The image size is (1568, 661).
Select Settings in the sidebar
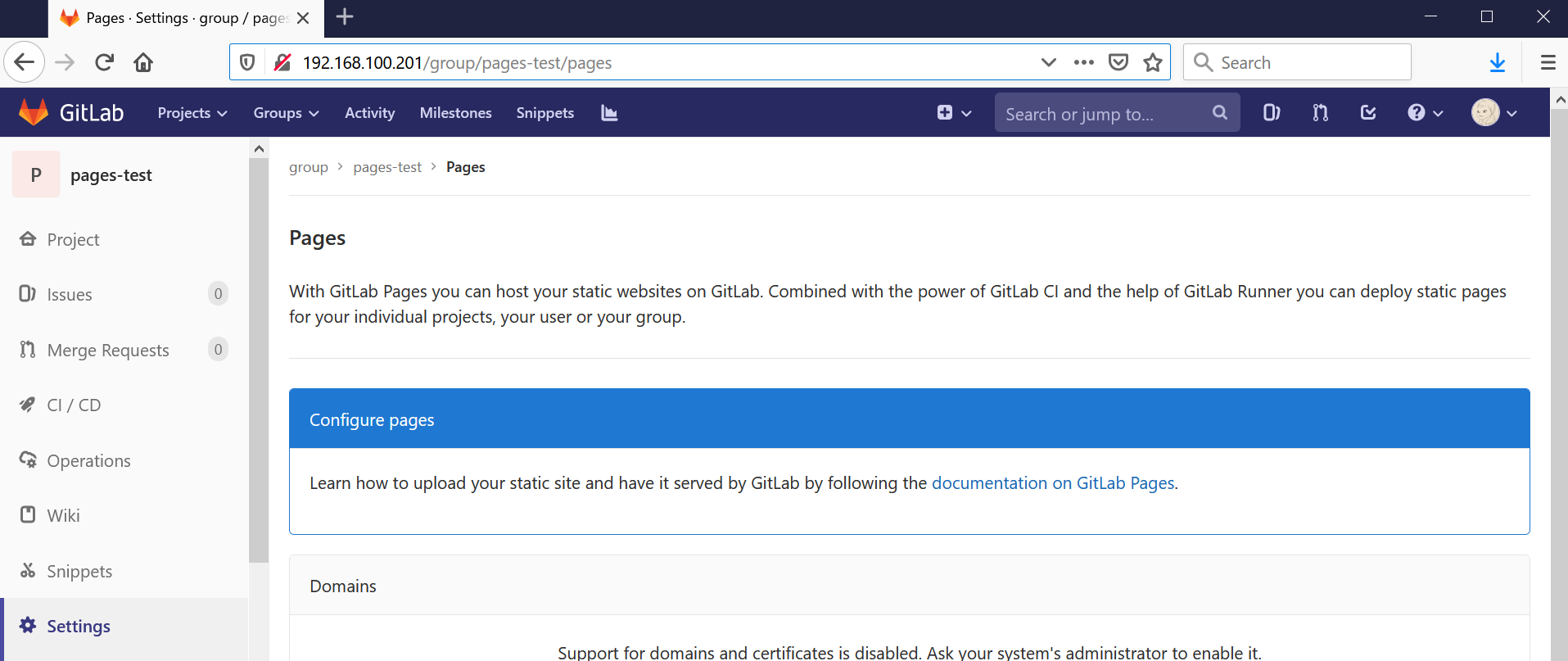point(124,626)
